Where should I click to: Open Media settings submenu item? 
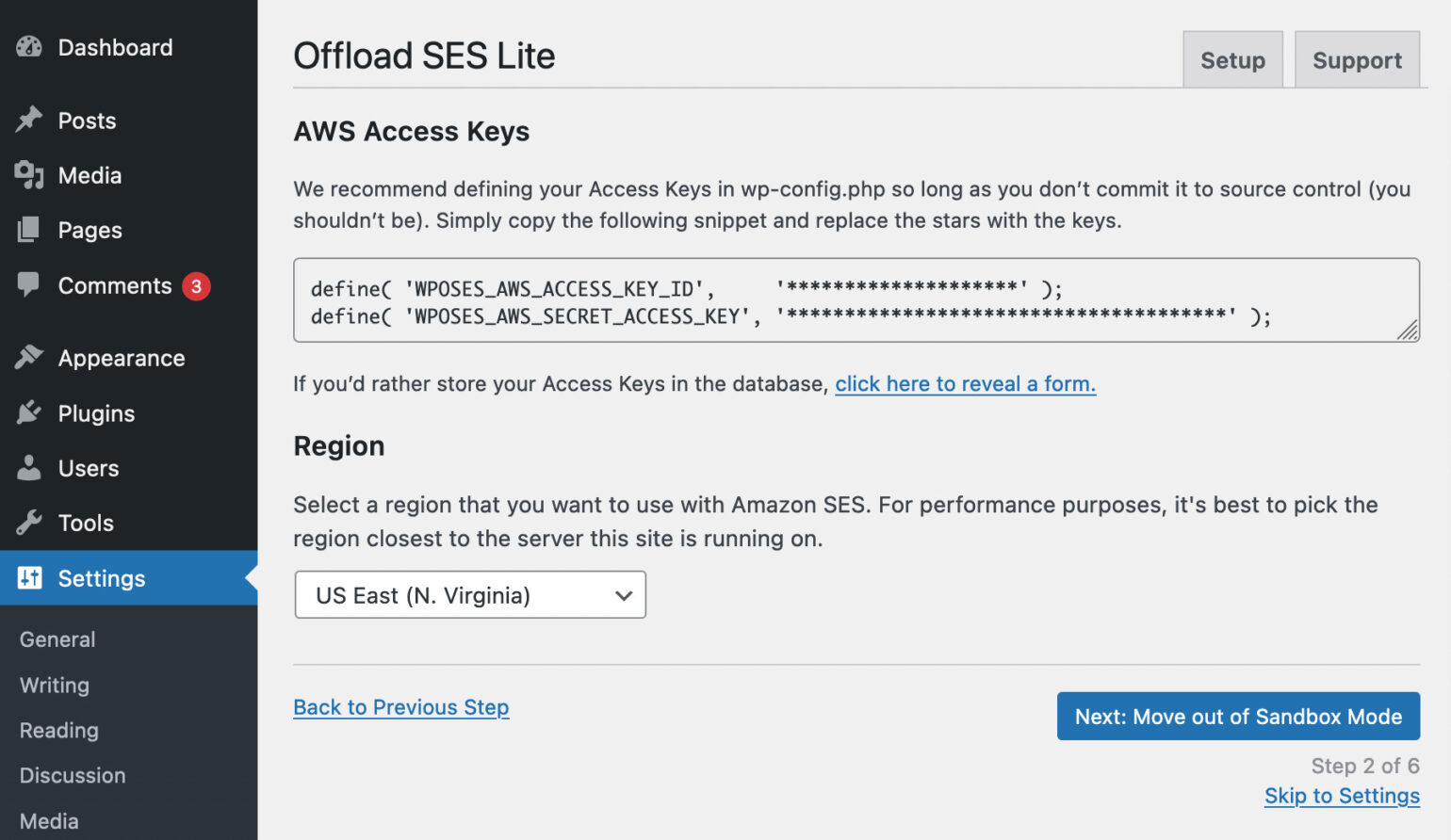[x=49, y=821]
